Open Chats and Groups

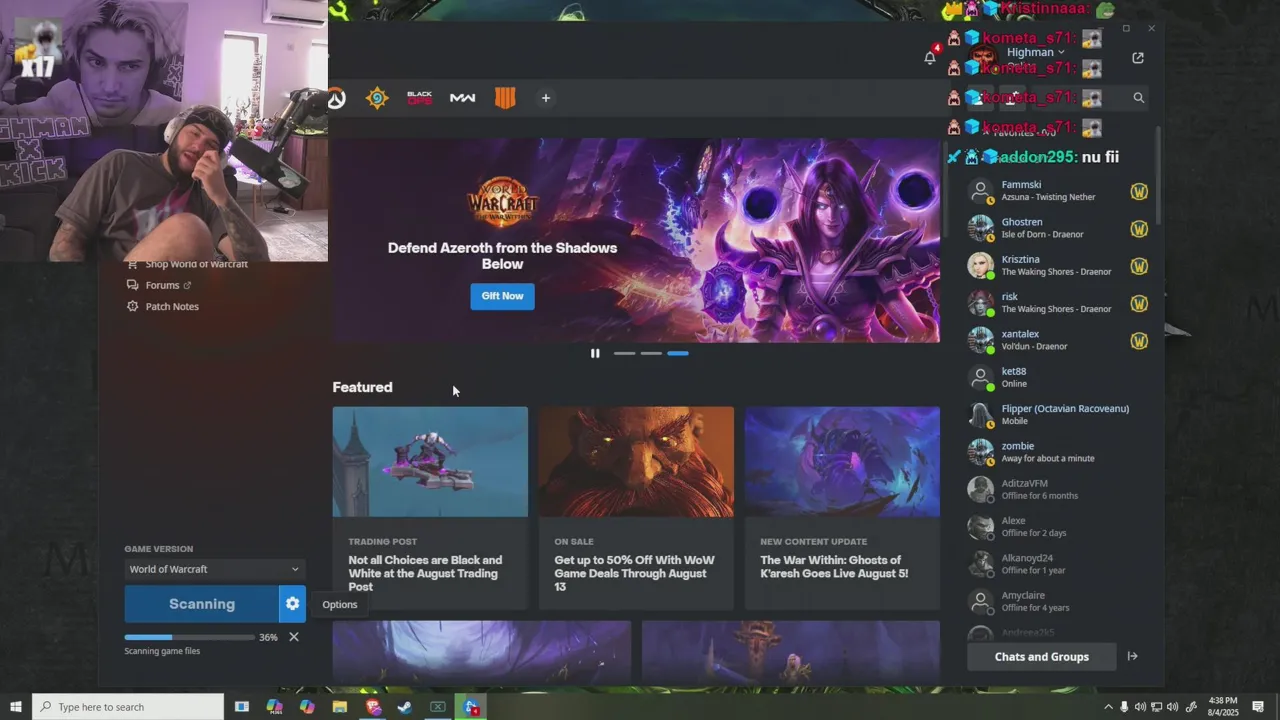click(1041, 656)
